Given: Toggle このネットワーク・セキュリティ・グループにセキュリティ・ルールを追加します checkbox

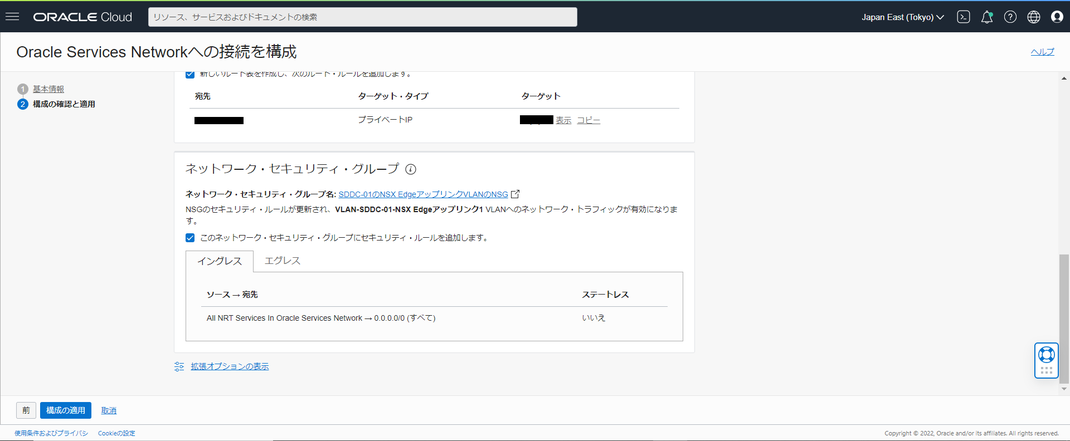Looking at the screenshot, I should (x=190, y=238).
